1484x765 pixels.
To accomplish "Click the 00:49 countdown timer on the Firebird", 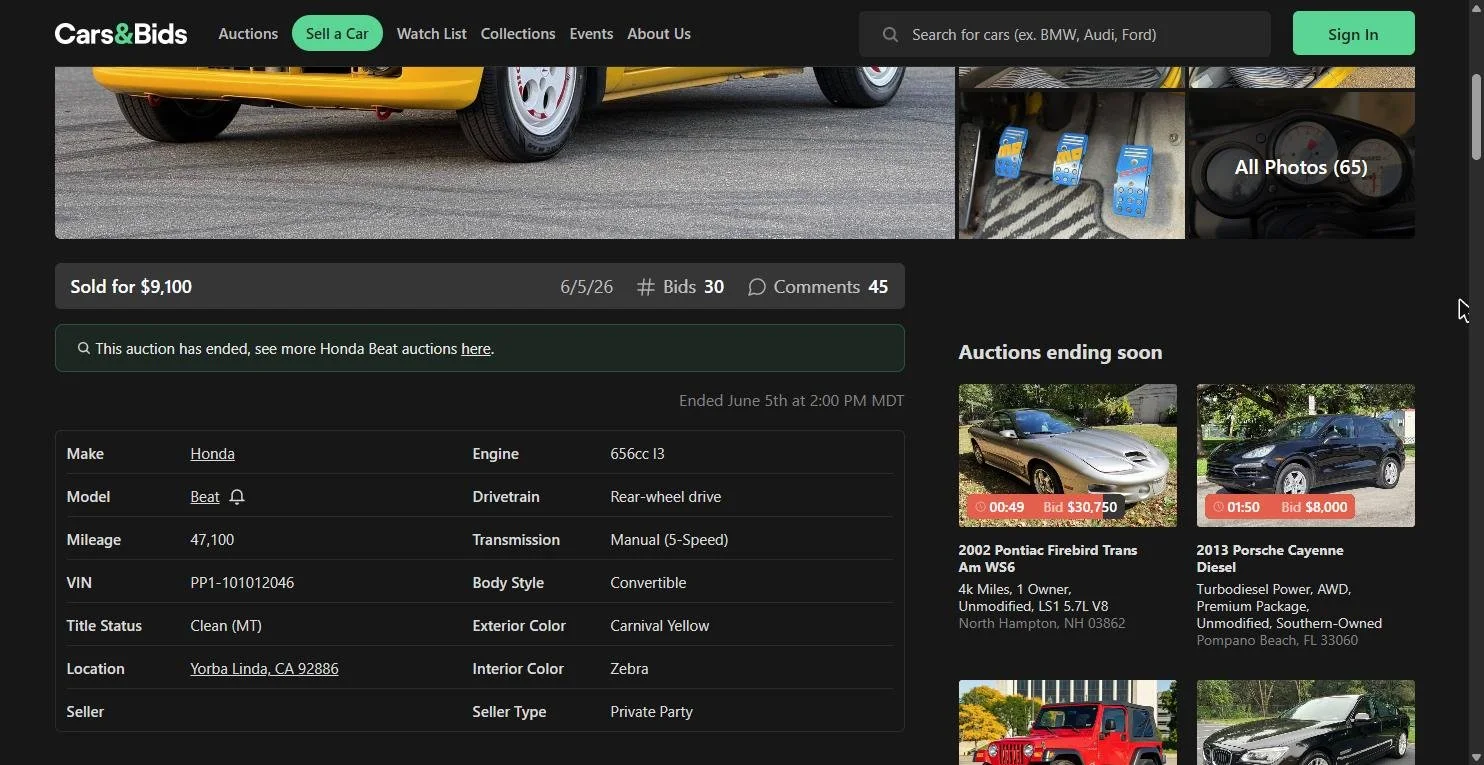I will [999, 507].
